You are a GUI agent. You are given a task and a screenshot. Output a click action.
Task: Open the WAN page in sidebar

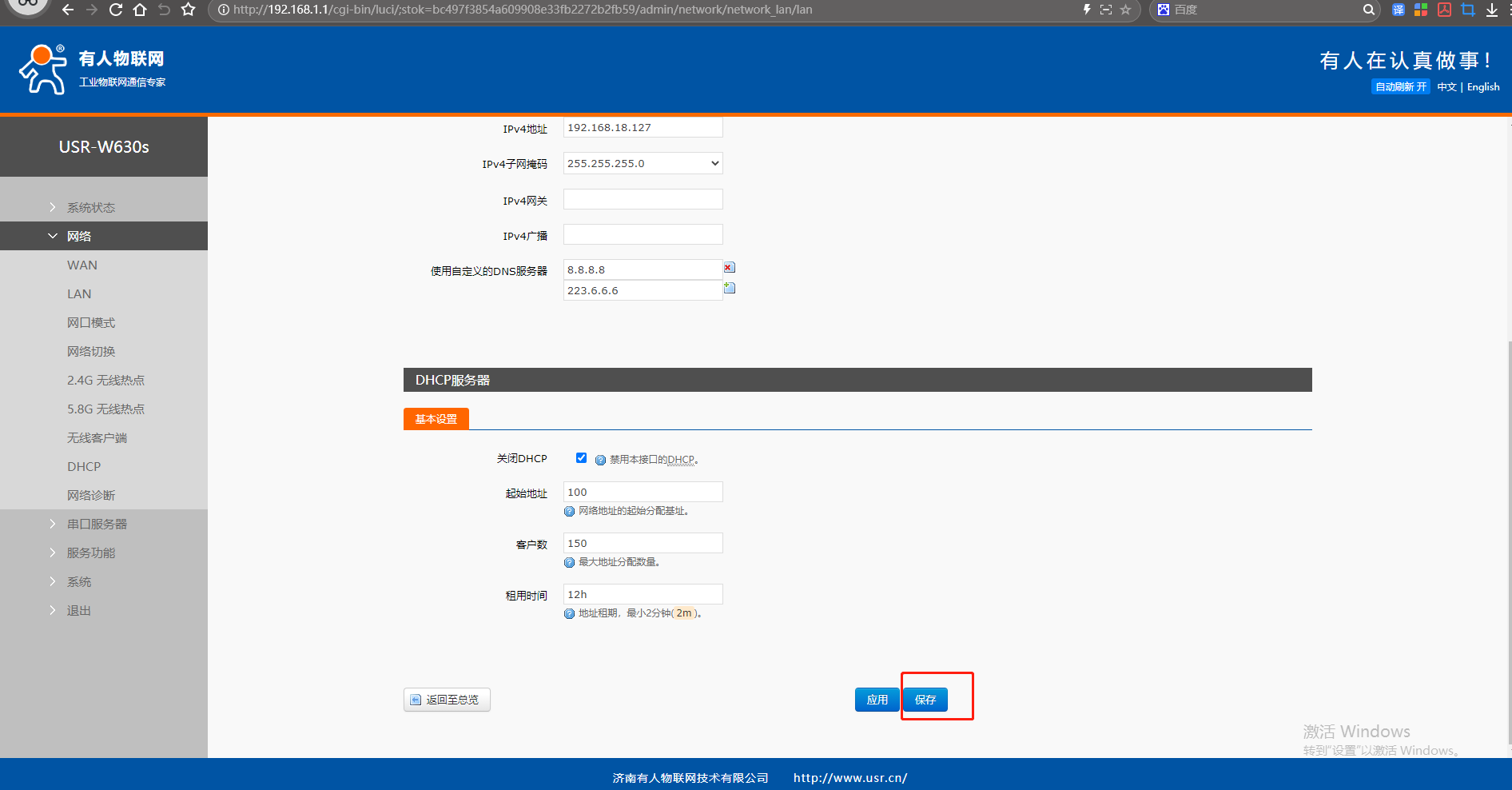[82, 265]
